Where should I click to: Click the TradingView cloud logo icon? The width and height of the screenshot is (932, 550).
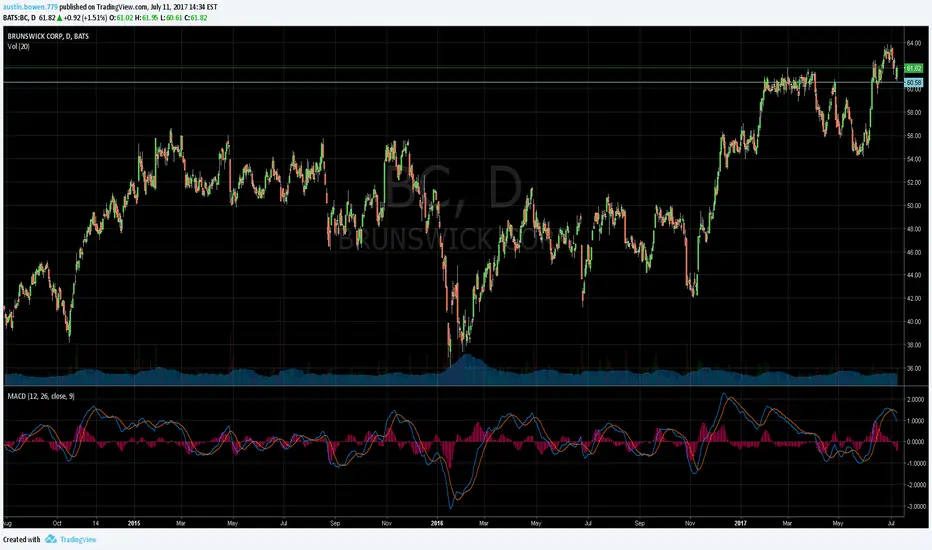point(51,539)
